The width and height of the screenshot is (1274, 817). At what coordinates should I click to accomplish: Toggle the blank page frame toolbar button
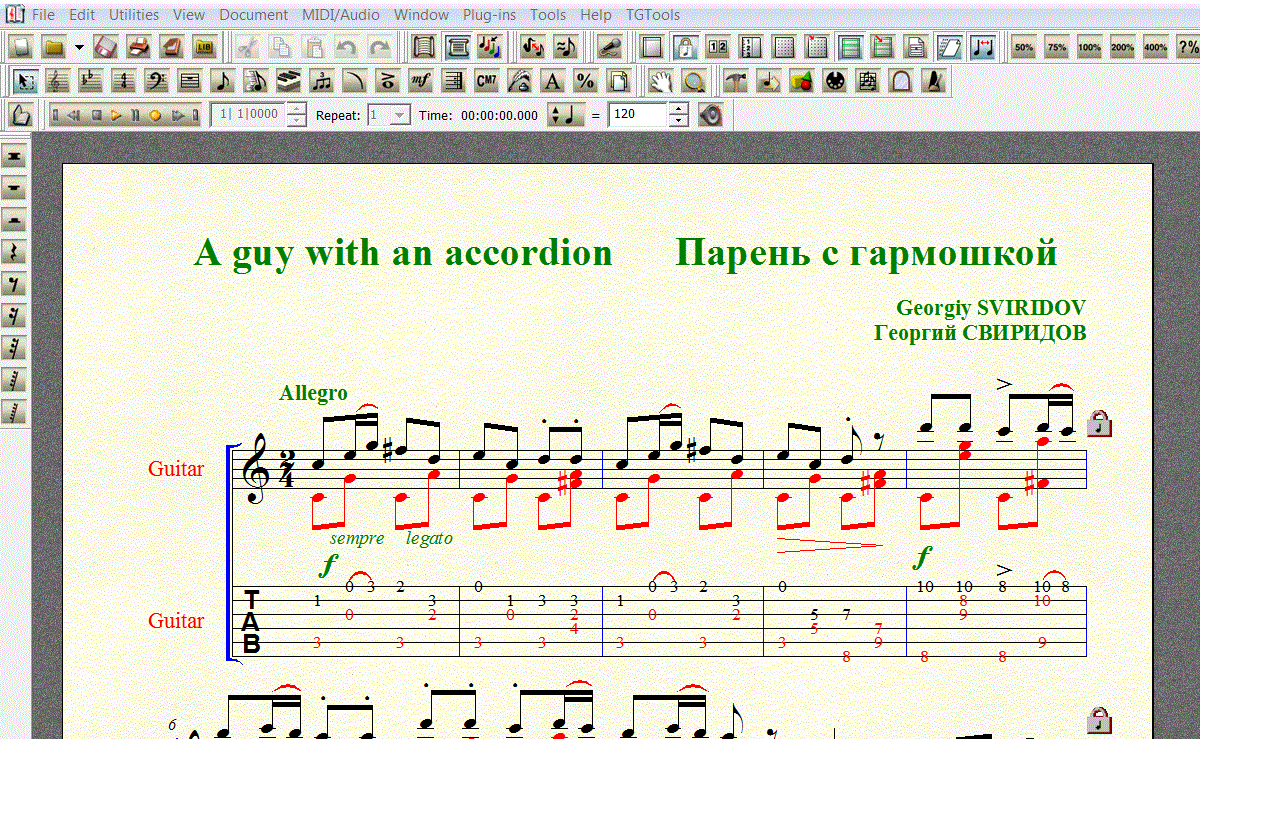tap(652, 47)
